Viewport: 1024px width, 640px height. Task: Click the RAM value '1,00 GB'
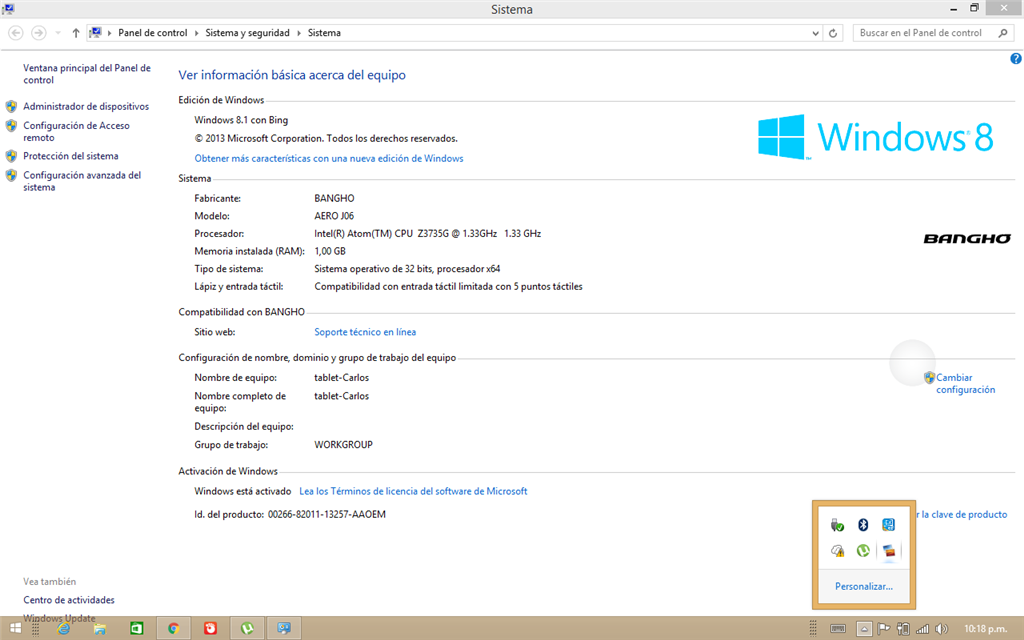[330, 251]
